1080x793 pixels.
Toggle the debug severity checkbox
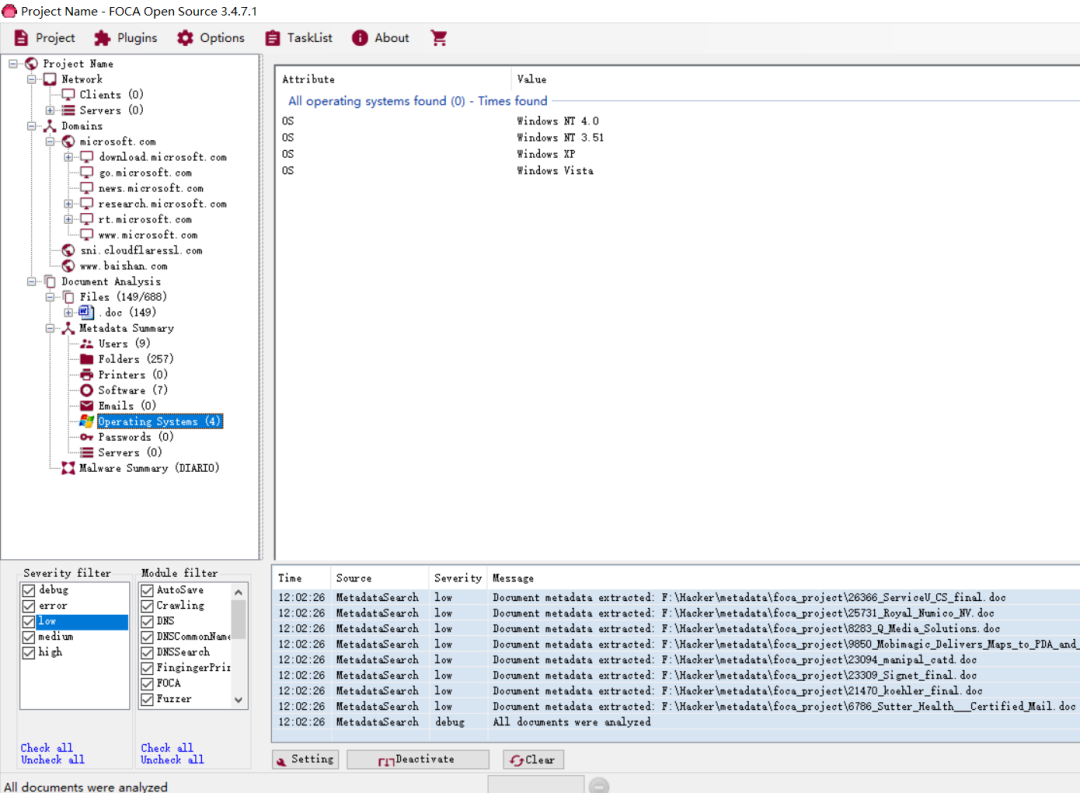29,590
